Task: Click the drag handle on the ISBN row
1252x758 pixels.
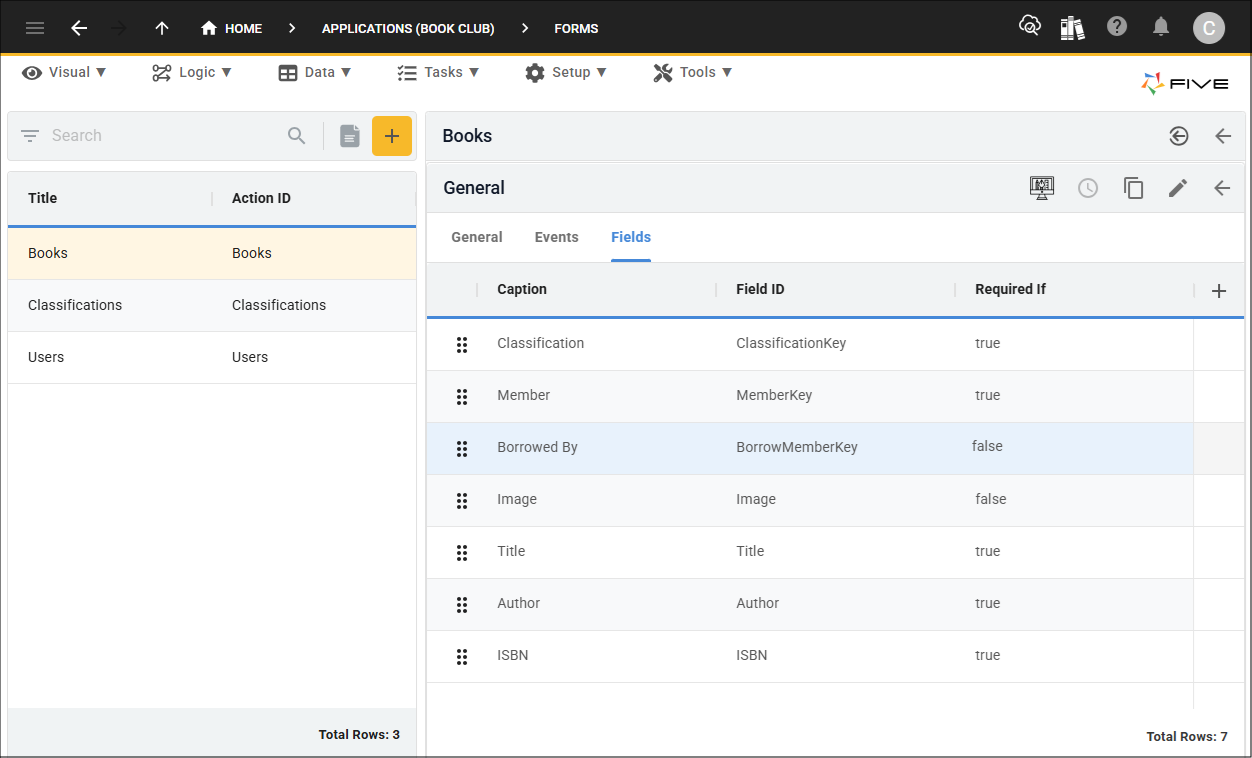Action: [462, 657]
